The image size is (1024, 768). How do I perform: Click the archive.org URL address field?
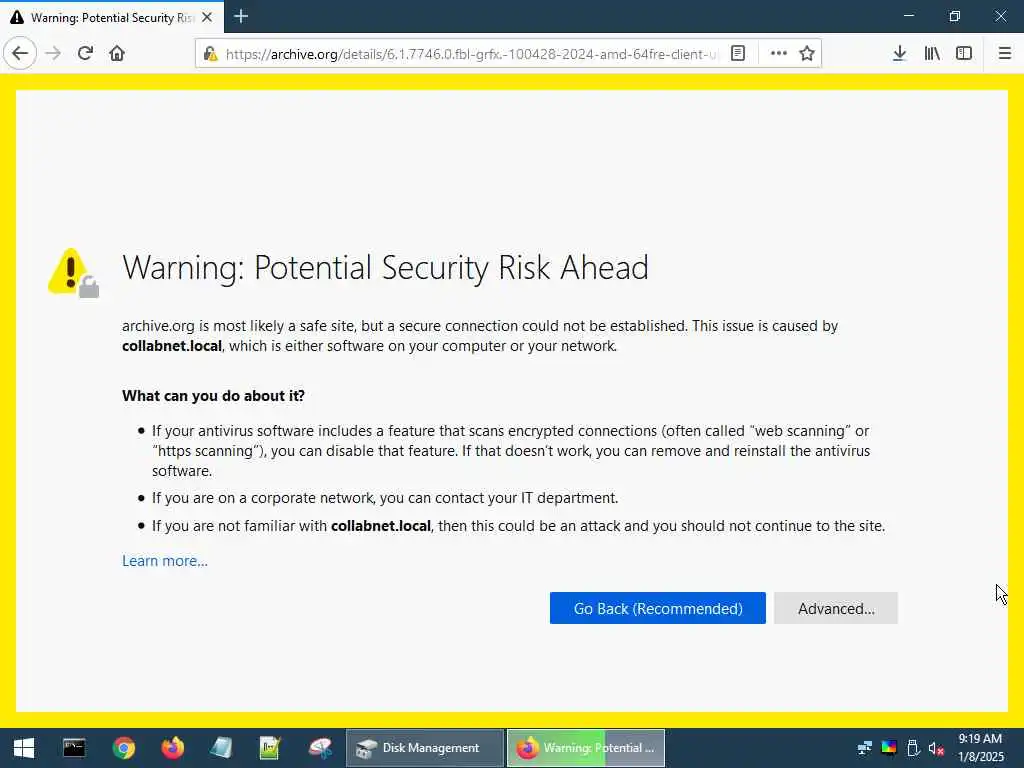(470, 54)
